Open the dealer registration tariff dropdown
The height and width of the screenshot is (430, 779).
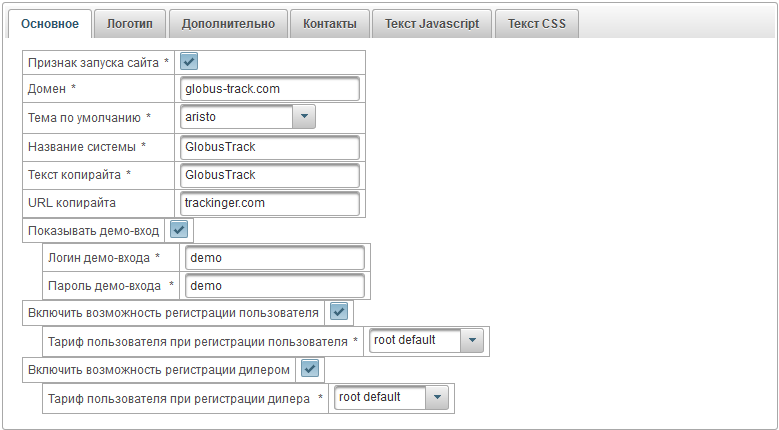[x=438, y=397]
